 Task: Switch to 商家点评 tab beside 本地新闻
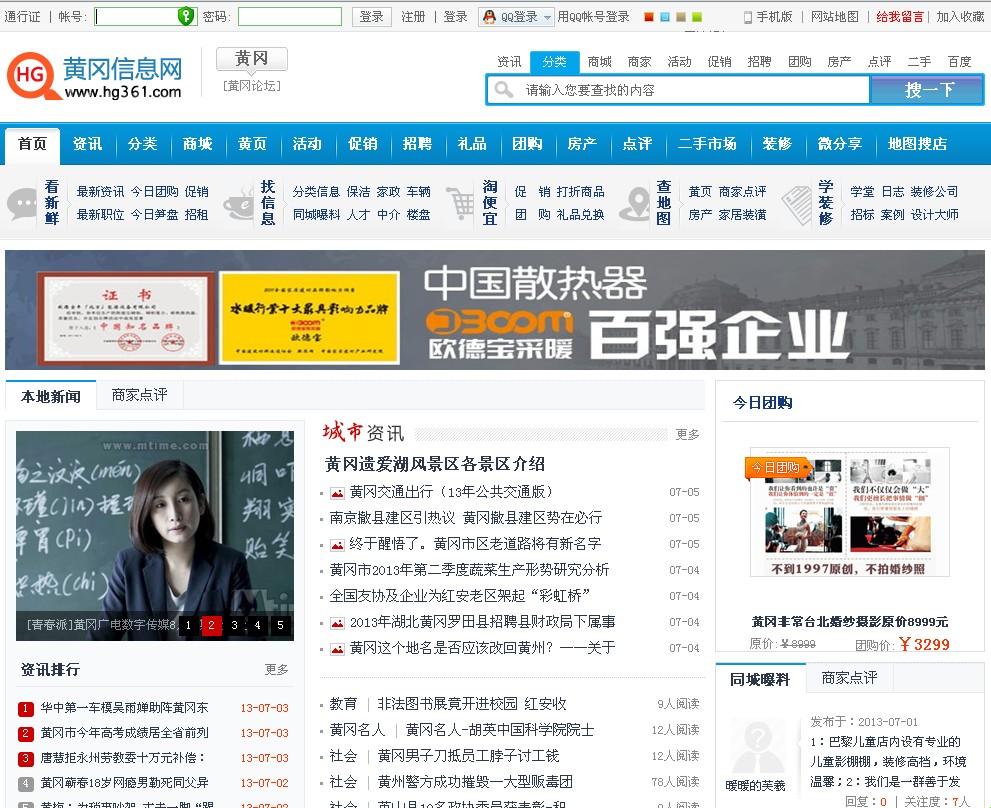click(x=140, y=395)
